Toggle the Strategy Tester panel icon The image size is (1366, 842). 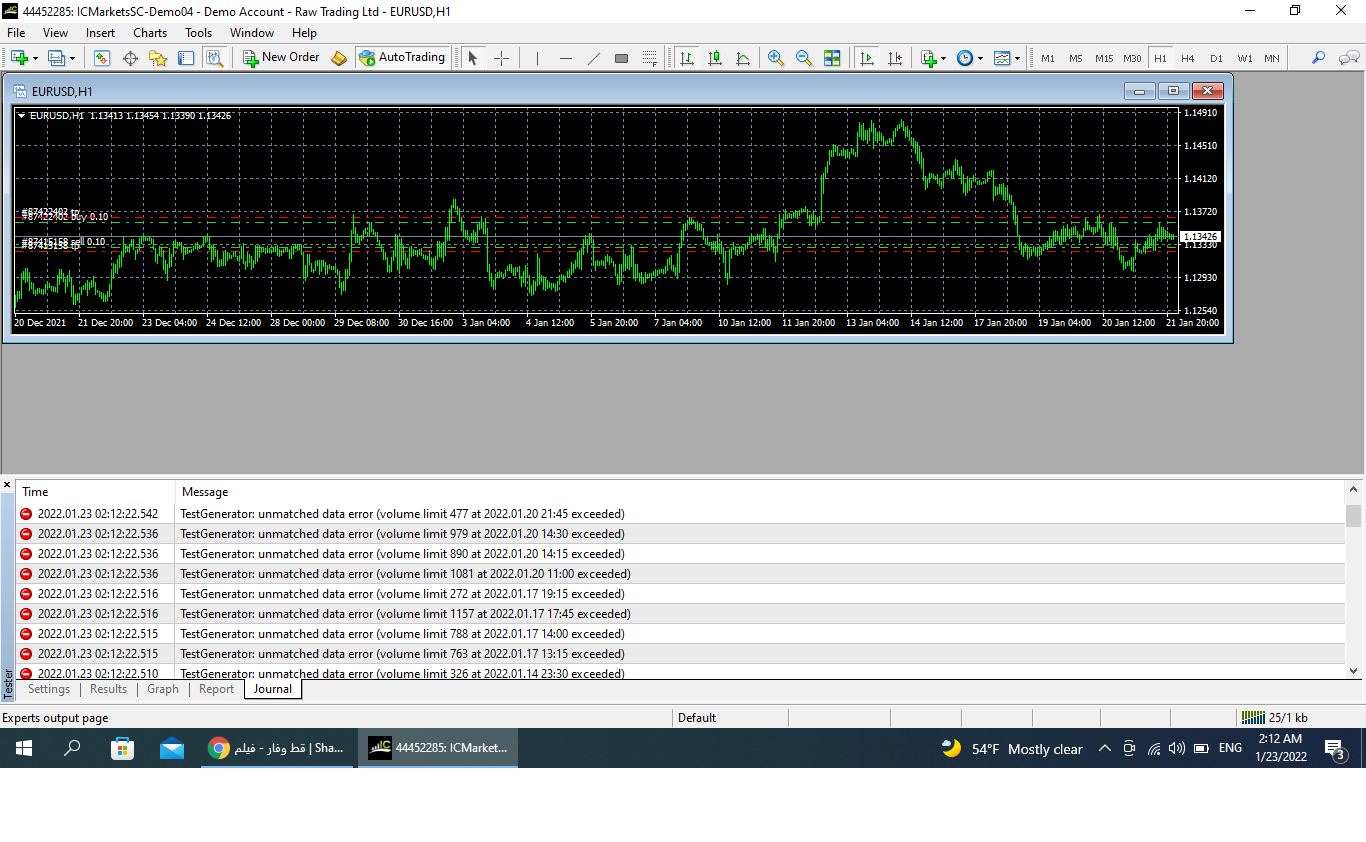[214, 58]
